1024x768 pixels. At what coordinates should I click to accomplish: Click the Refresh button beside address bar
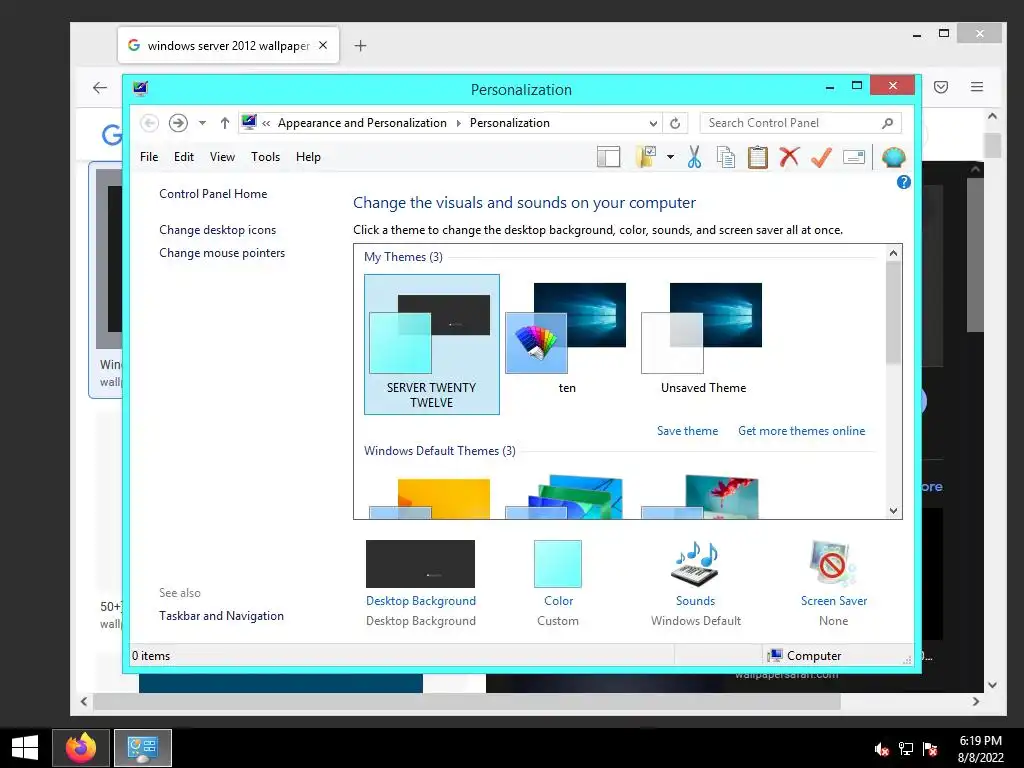tap(675, 123)
